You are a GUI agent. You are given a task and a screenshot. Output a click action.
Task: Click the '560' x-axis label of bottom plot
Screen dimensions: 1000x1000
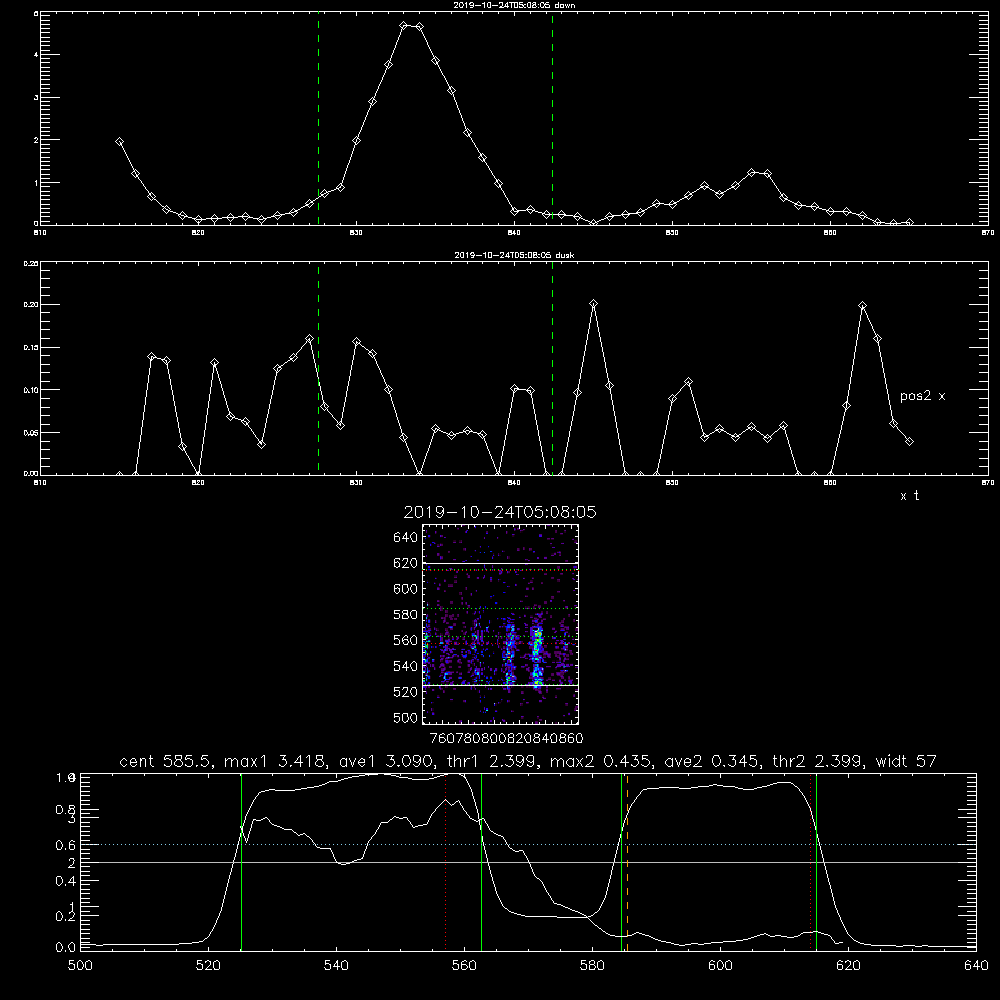(464, 966)
